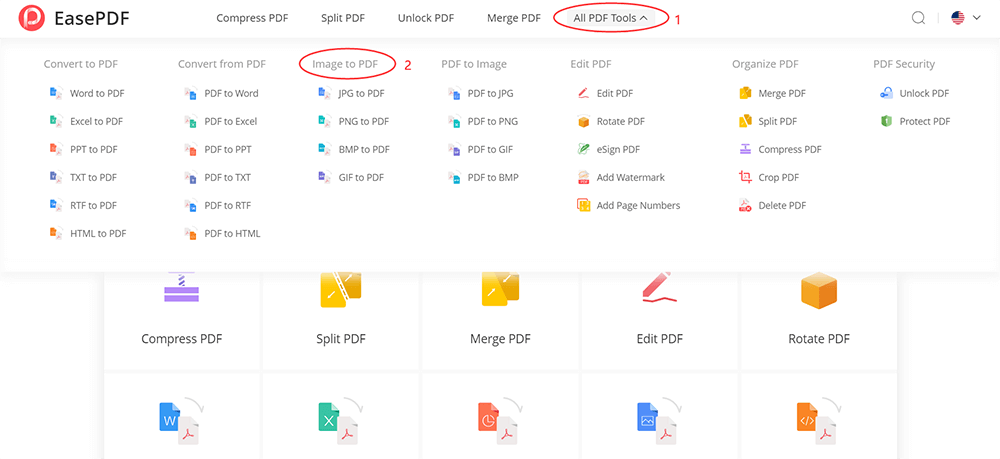Click the Unlock PDF icon
The height and width of the screenshot is (459, 1000).
886,93
